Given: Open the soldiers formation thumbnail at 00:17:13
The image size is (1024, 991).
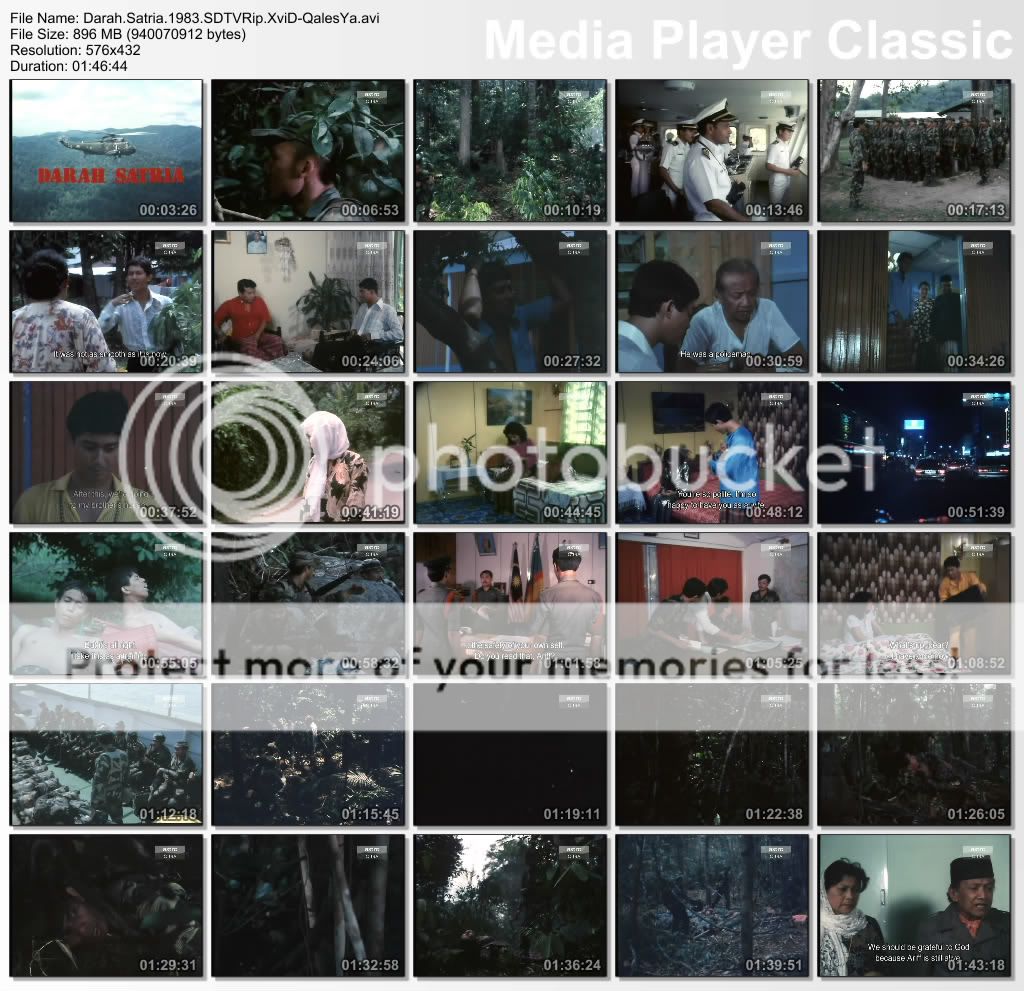Looking at the screenshot, I should (x=914, y=151).
